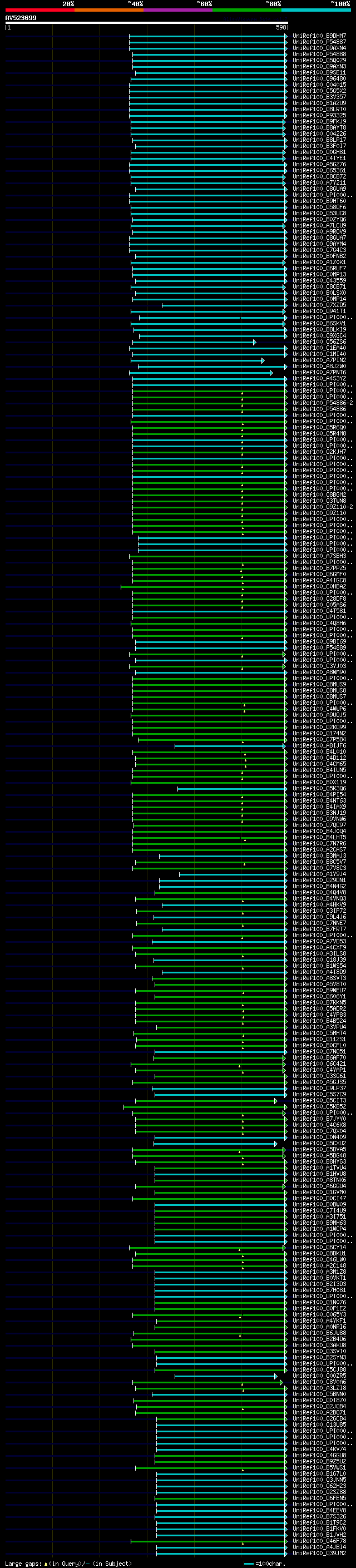Select hit UniRef100_Q5Q029
356x1568 pixels.
point(319,60)
